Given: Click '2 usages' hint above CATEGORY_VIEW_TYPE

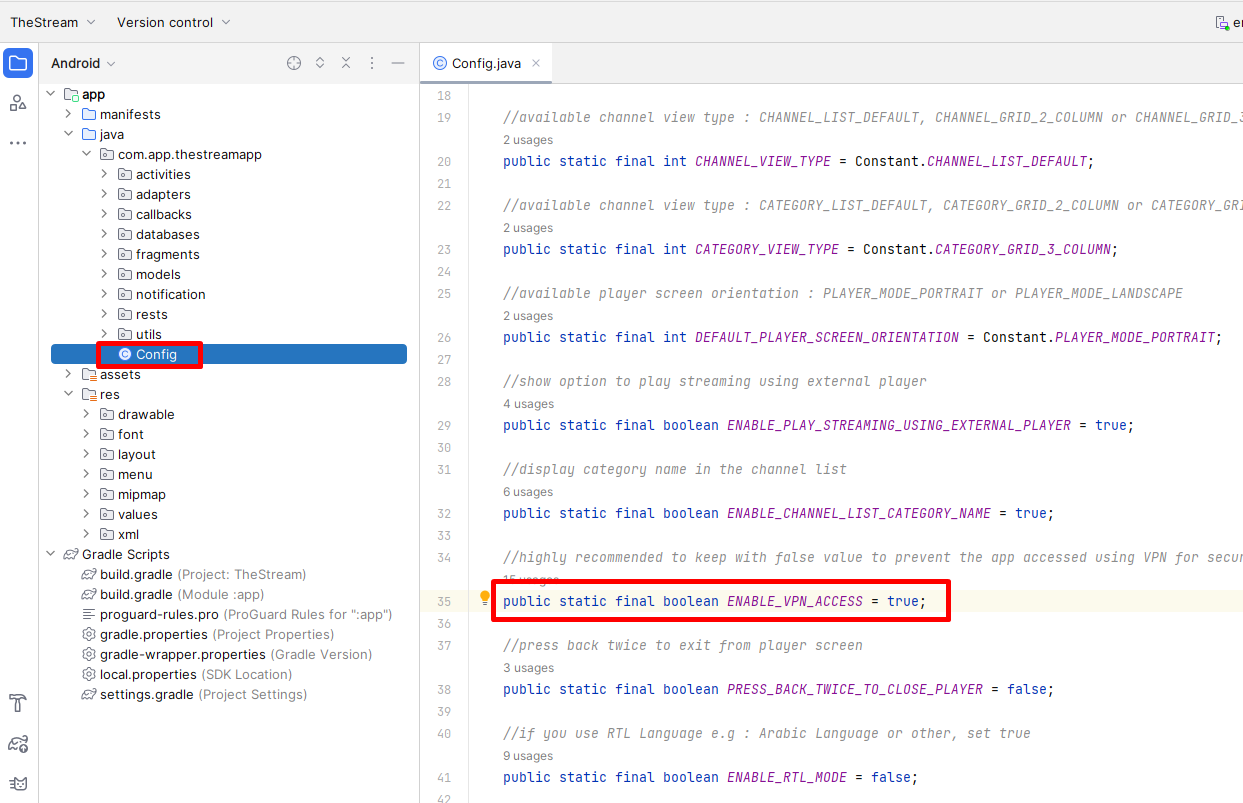Looking at the screenshot, I should click(528, 228).
